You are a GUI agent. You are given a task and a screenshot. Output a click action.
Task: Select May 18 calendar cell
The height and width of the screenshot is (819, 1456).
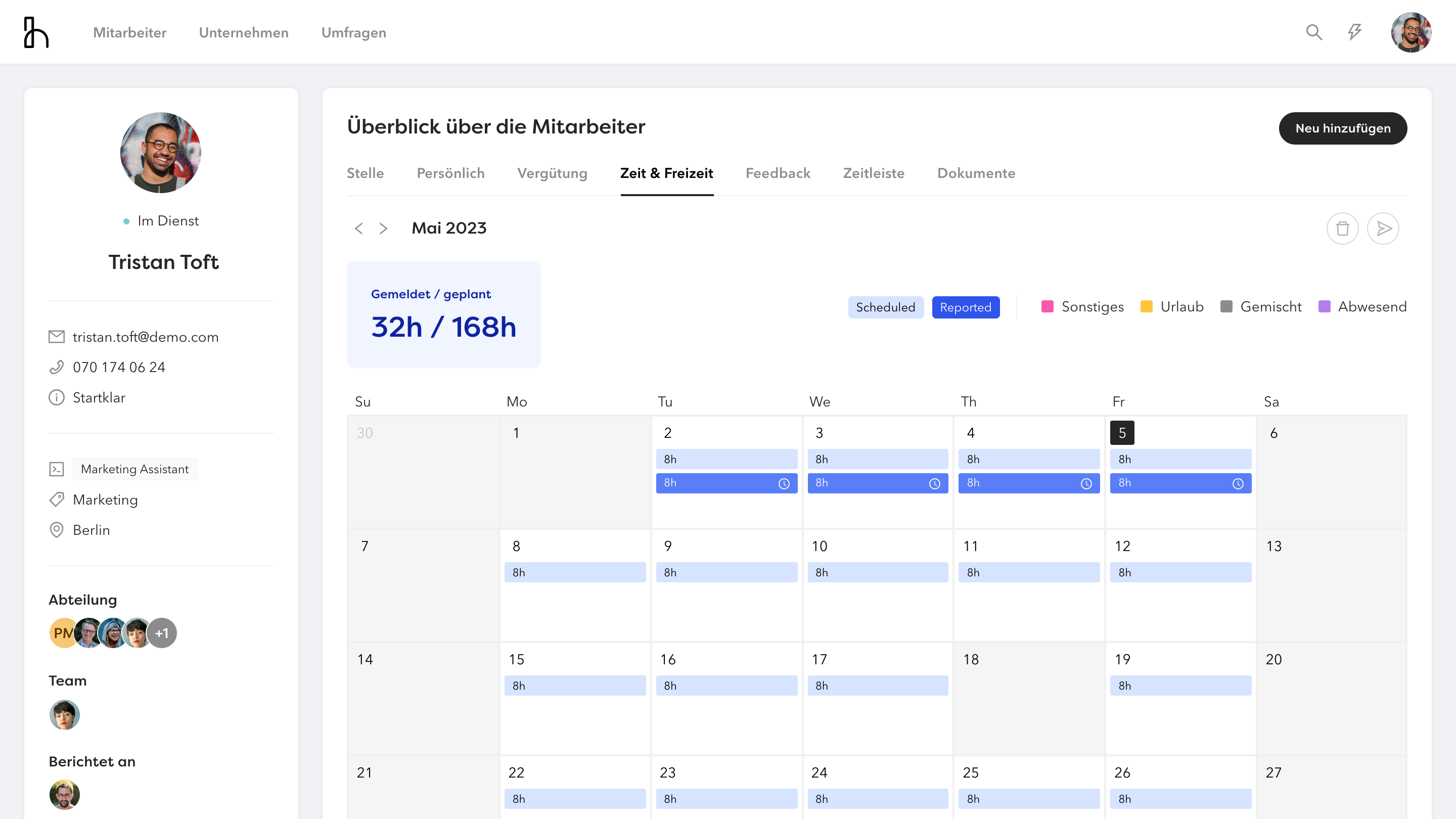point(1029,699)
